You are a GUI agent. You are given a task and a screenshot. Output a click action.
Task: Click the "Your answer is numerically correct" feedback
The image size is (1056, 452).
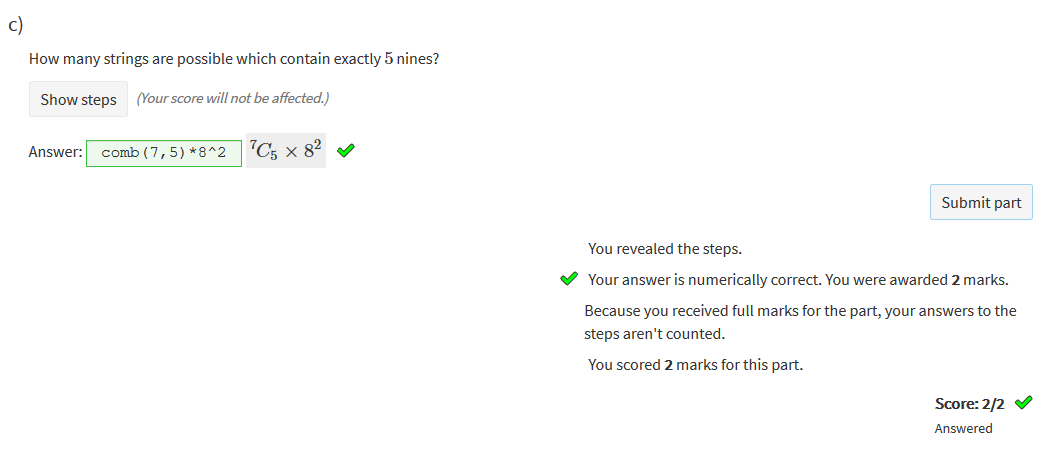(797, 280)
